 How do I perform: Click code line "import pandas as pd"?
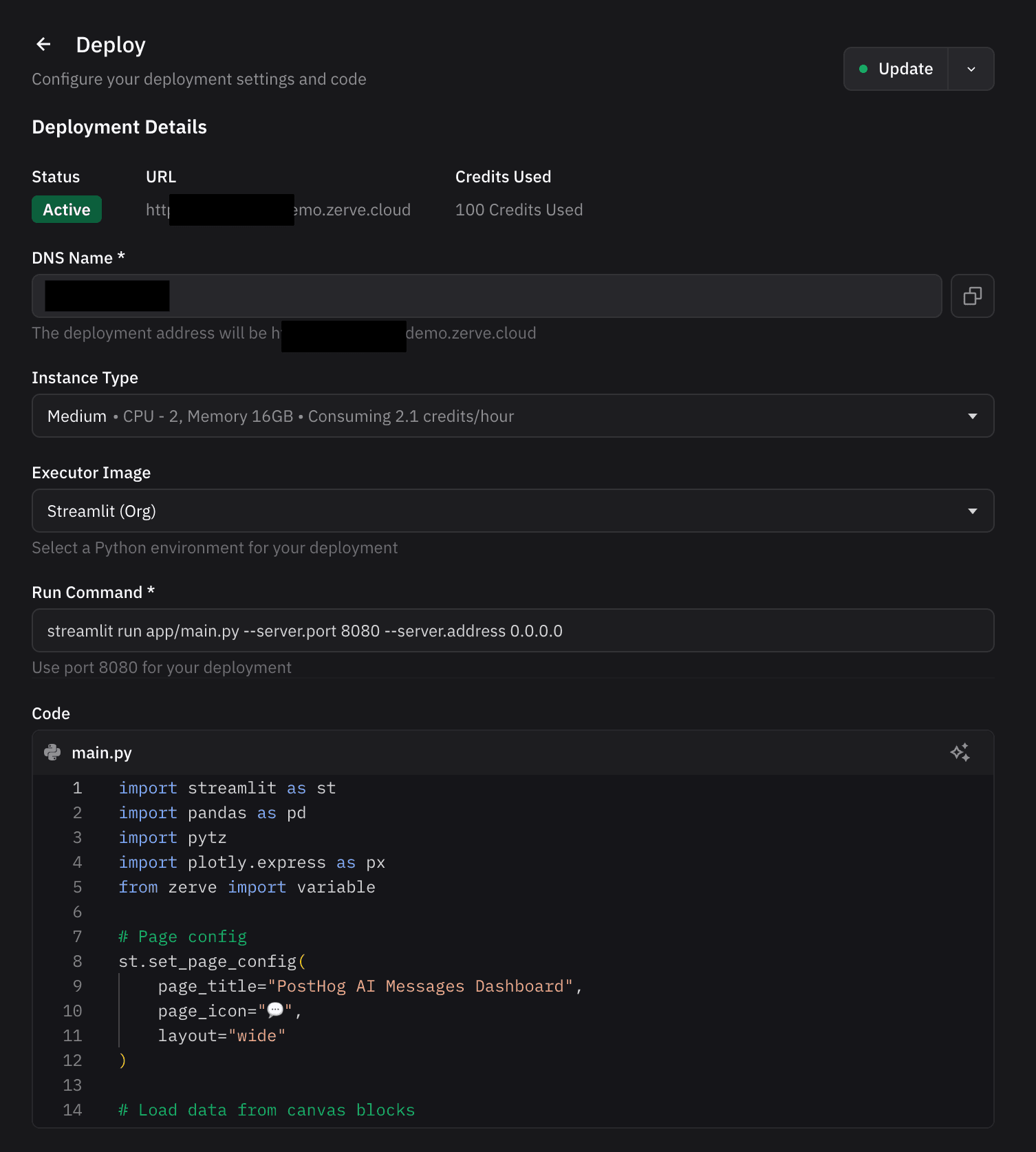[x=212, y=813]
